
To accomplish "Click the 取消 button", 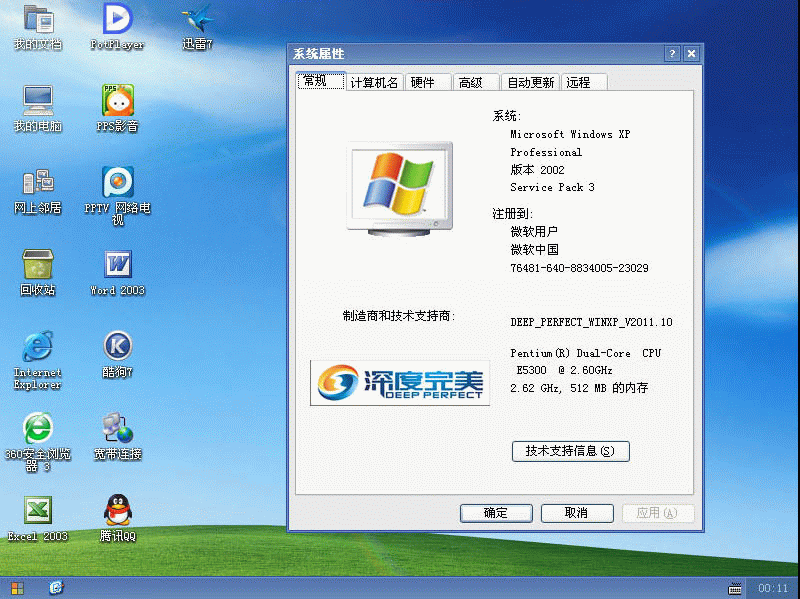I will [x=577, y=513].
